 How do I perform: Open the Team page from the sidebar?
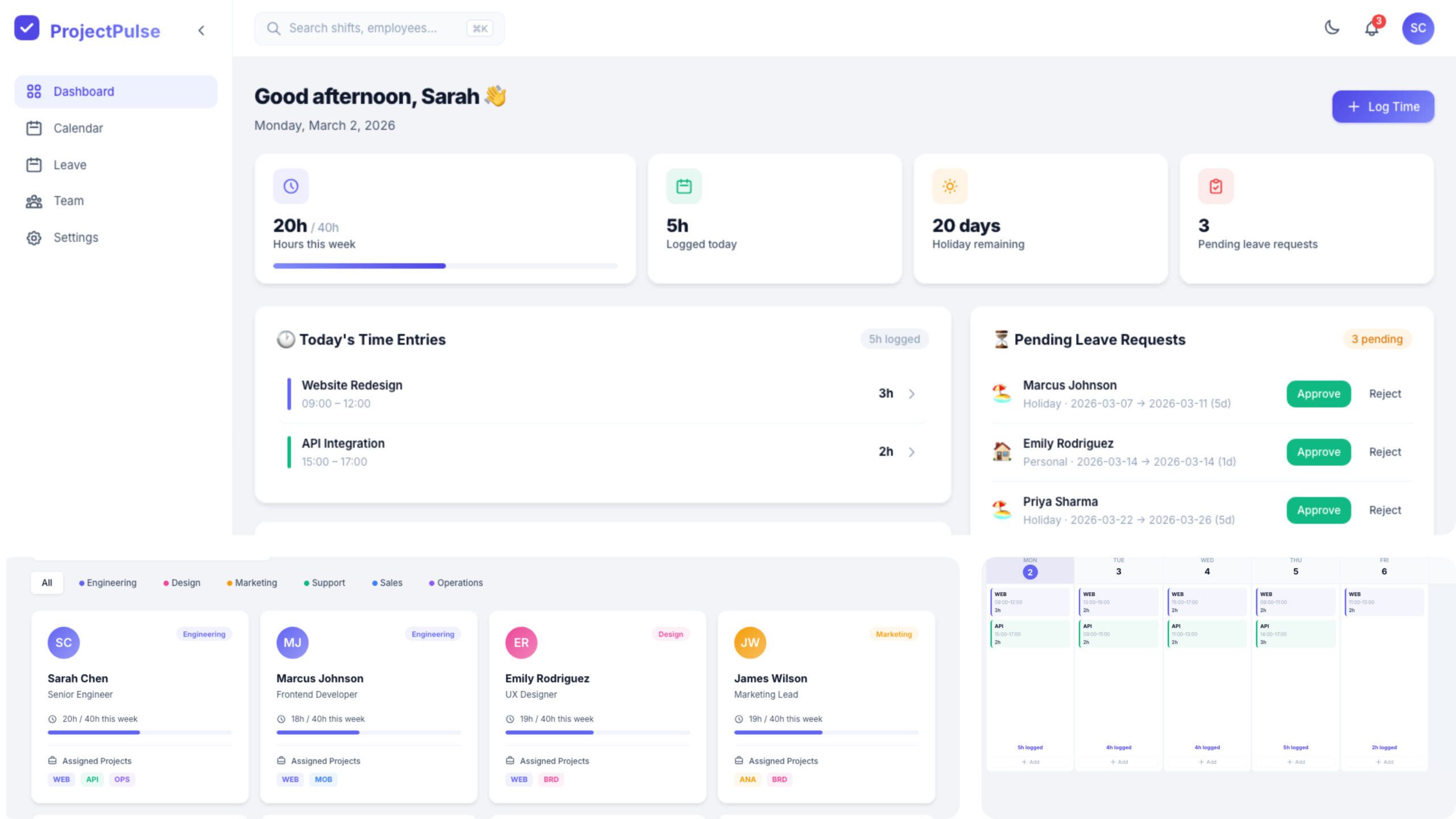point(68,201)
